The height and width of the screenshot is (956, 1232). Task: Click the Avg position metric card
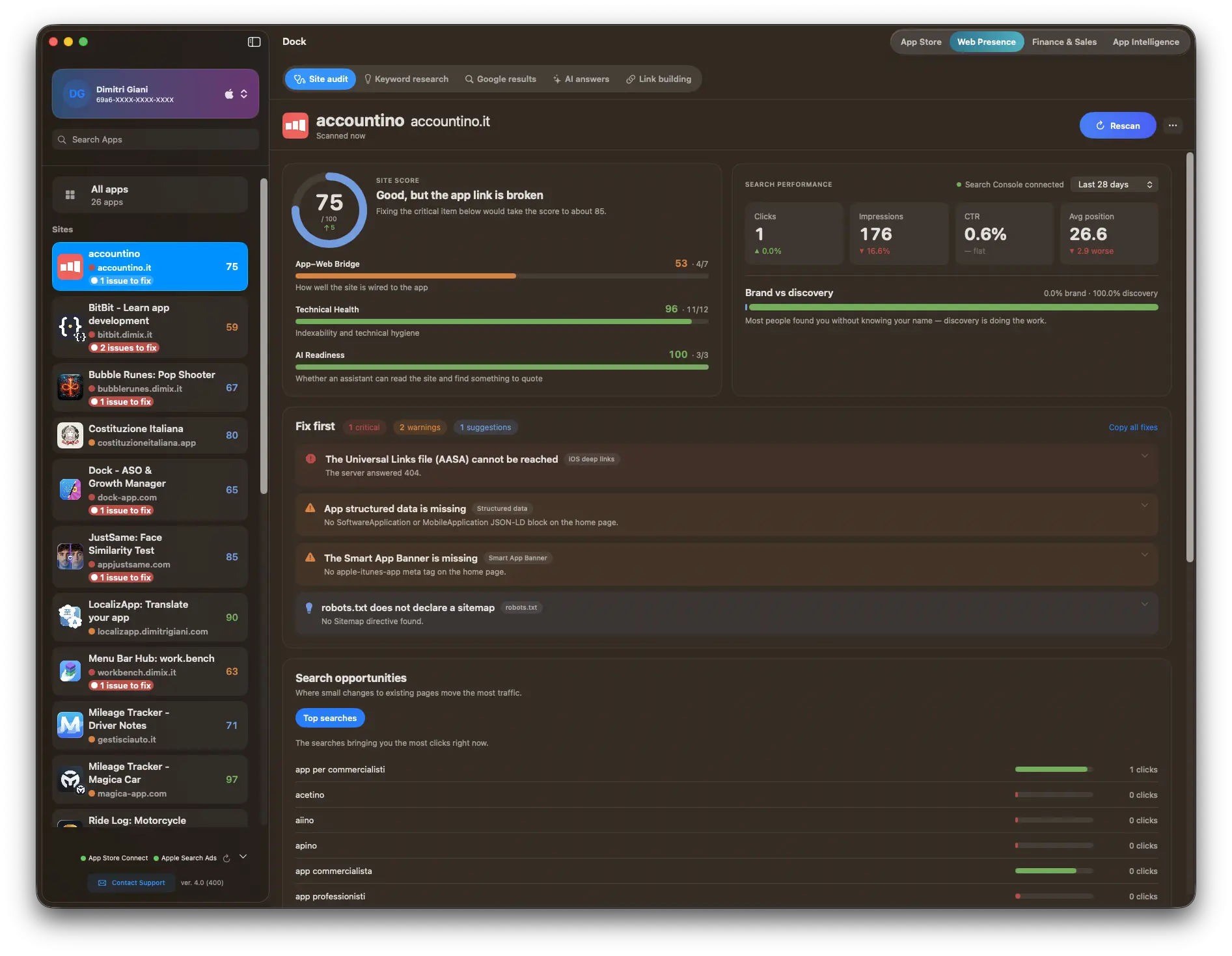1109,234
